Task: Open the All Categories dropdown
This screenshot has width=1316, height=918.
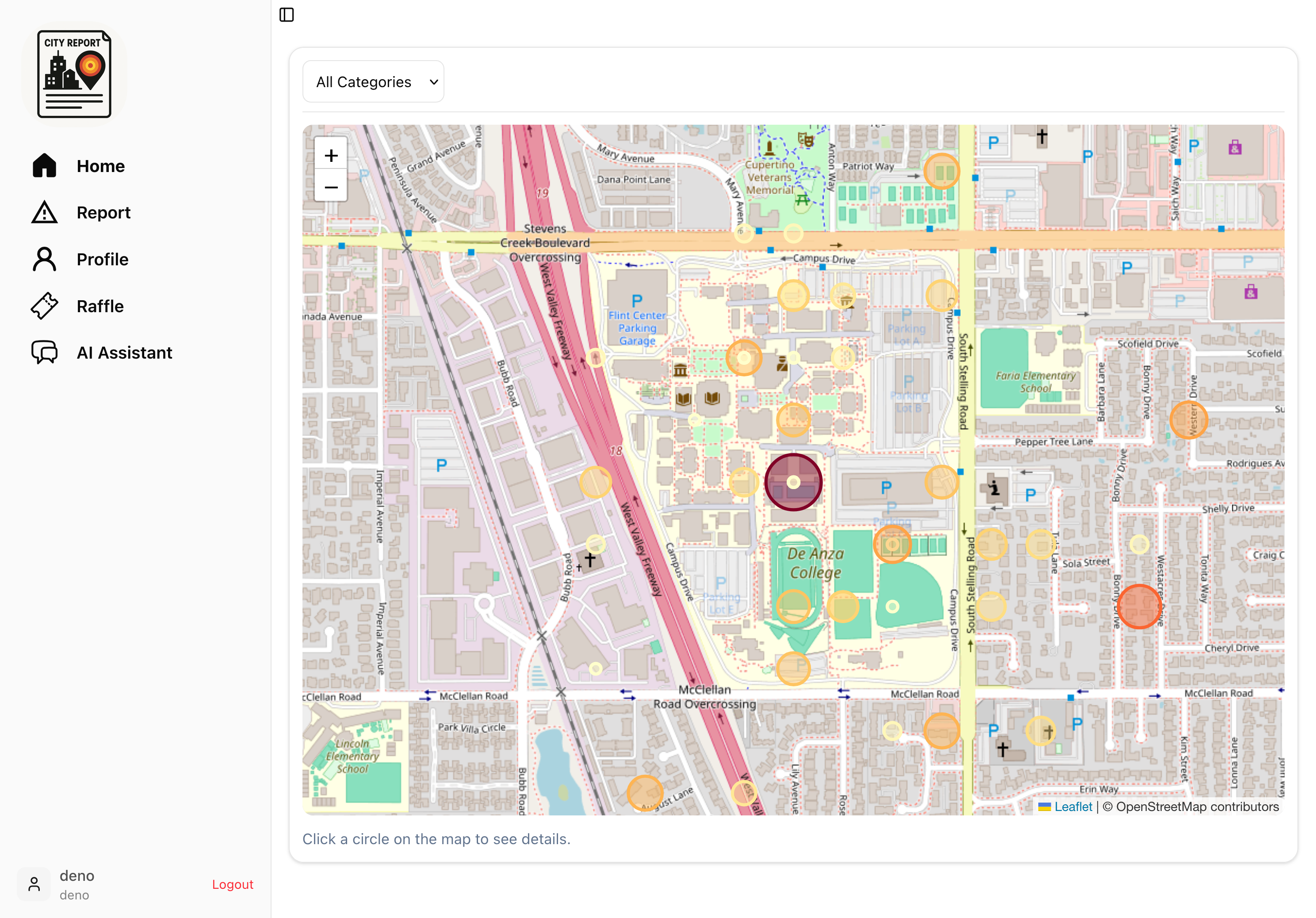Action: (373, 82)
